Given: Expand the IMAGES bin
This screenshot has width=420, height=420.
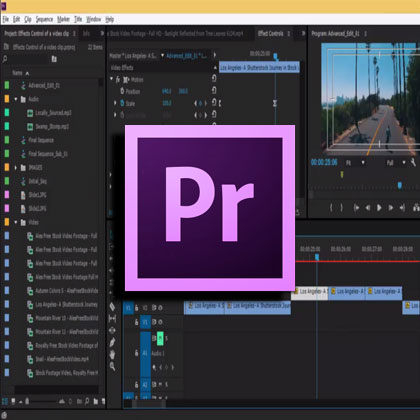Looking at the screenshot, I should (x=16, y=168).
